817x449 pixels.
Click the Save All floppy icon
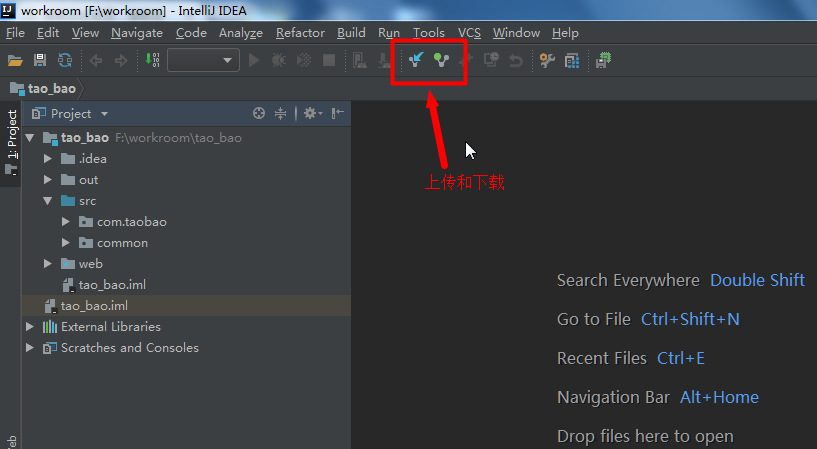[x=40, y=60]
